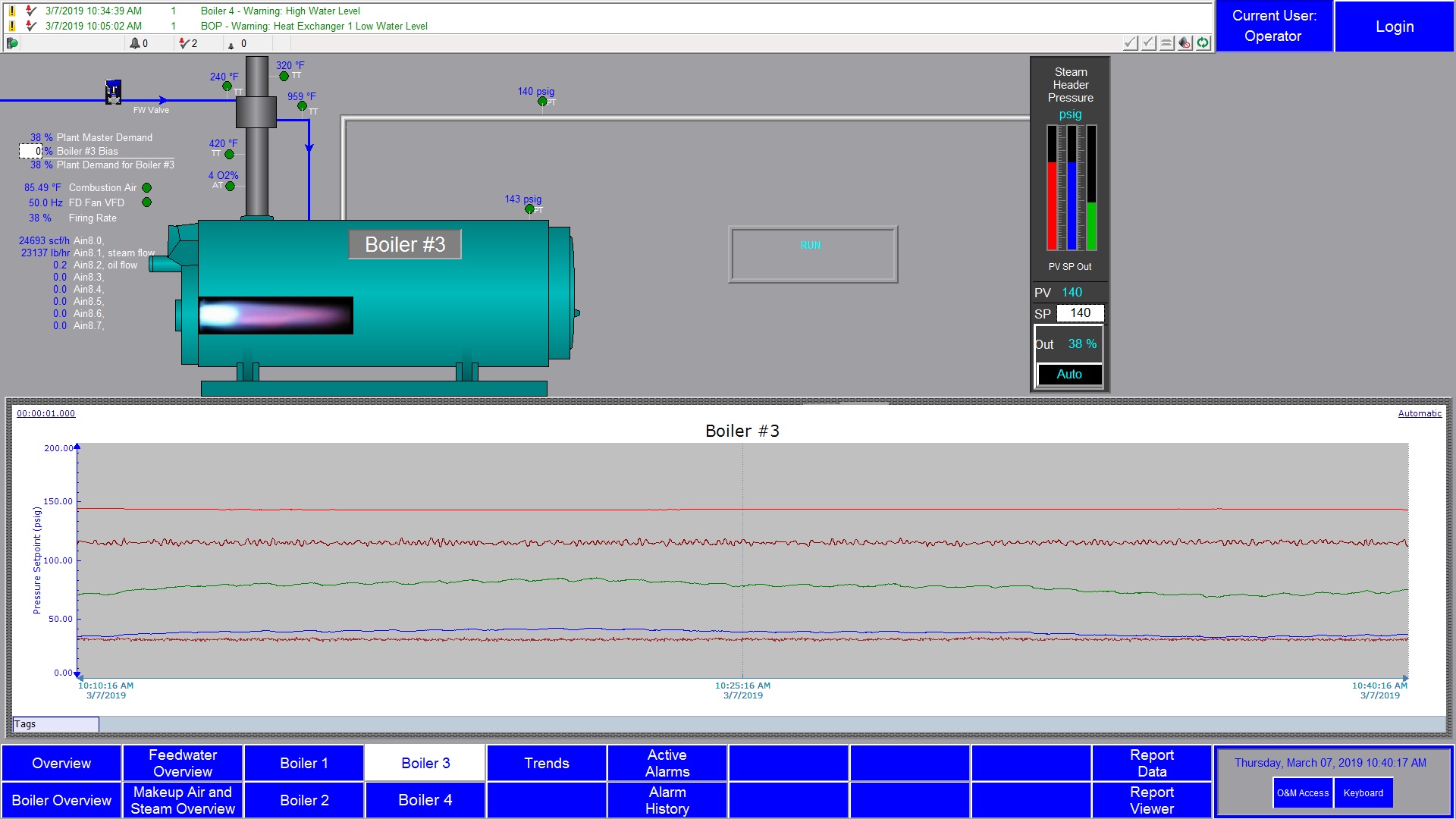Click the acknowledge alarm checkmark icon
This screenshot has width=1456, height=819.
click(1131, 43)
